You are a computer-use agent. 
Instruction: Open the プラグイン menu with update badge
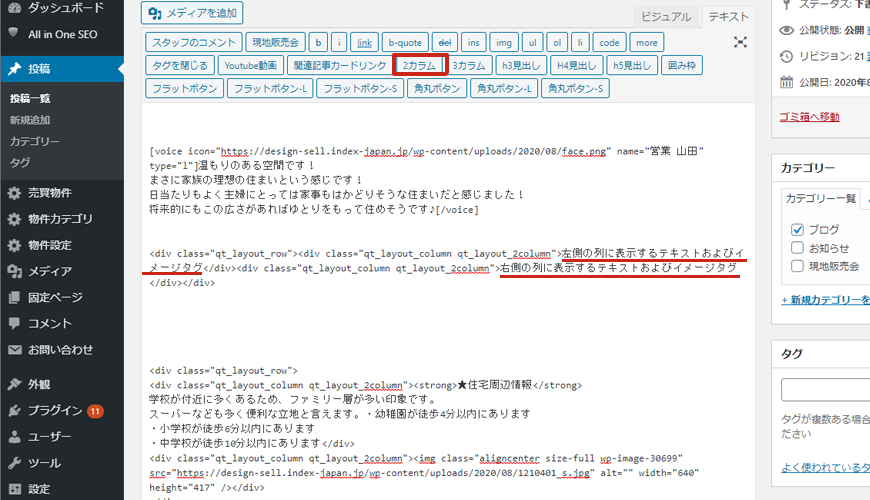point(55,410)
